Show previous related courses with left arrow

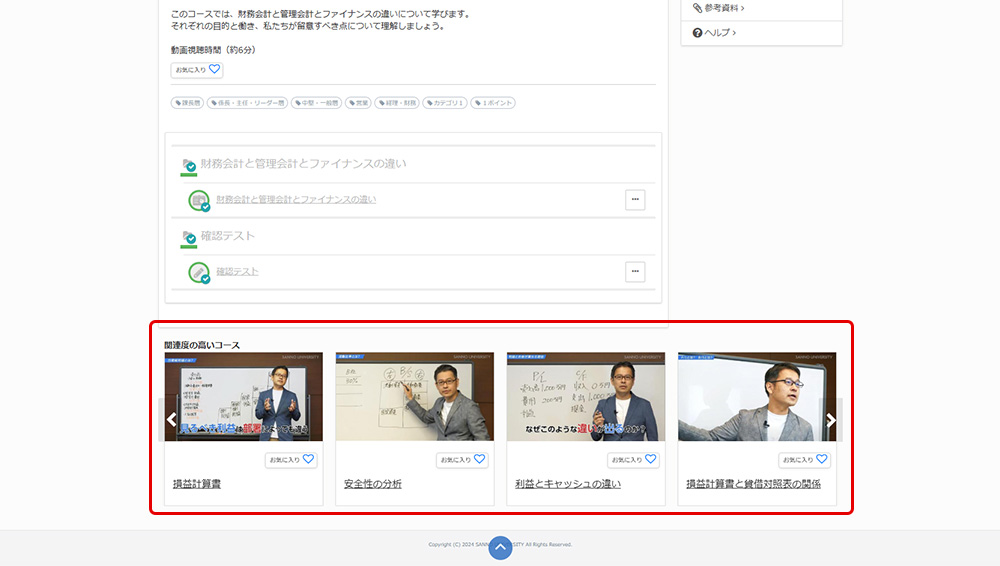click(x=171, y=420)
